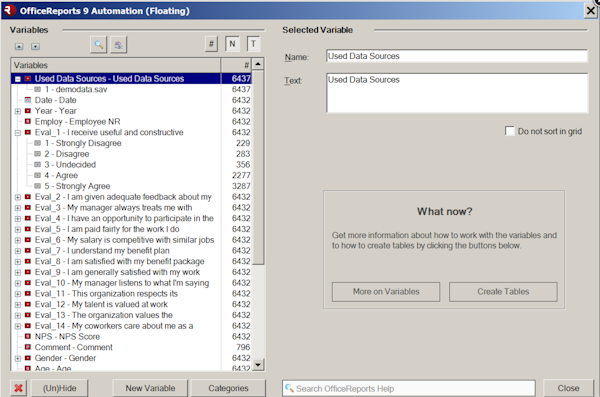Viewport: 600px width, 397px height.
Task: Click the search variables magnifier icon
Action: click(98, 45)
